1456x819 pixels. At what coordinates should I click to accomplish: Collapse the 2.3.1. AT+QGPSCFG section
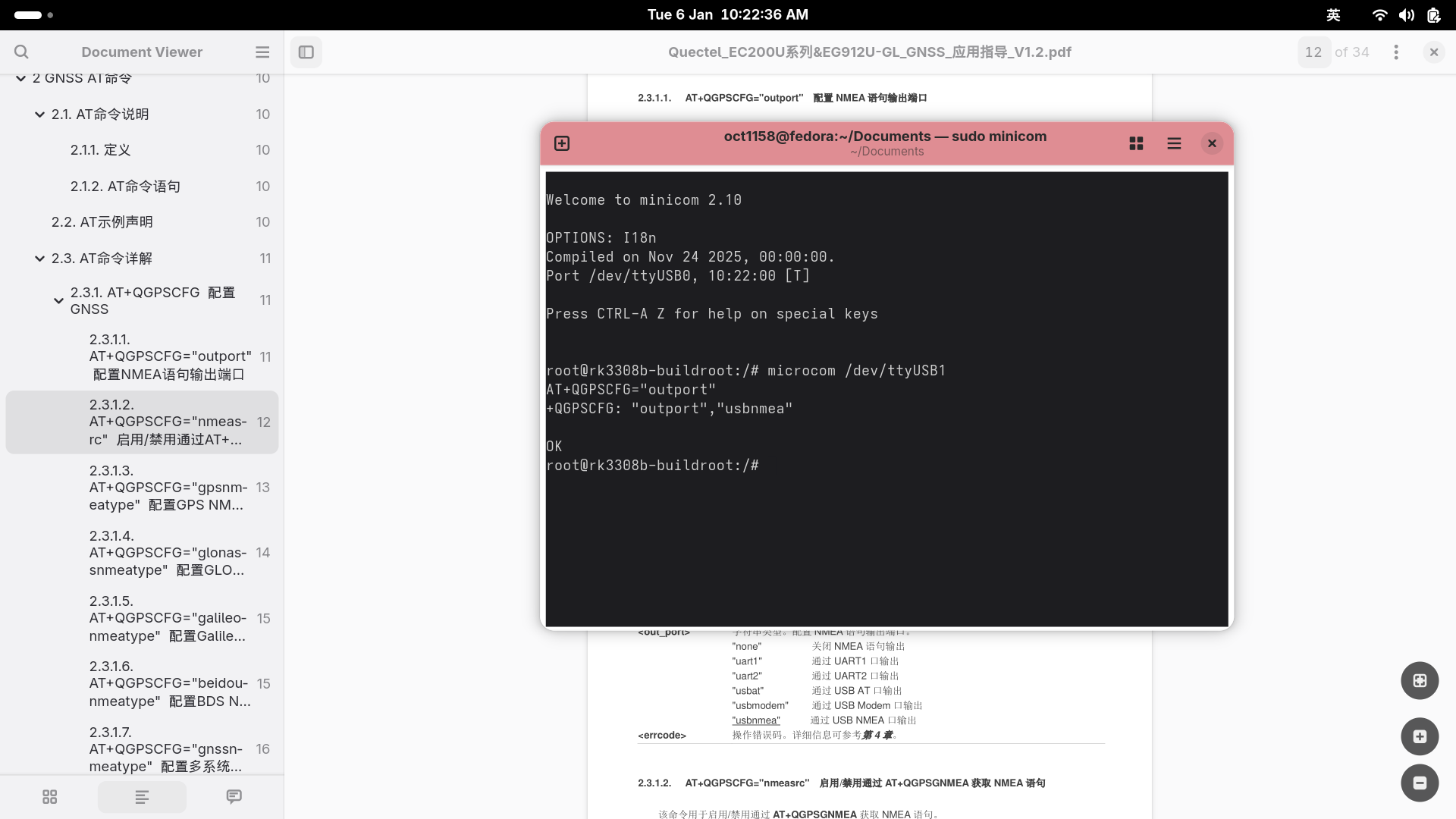(58, 301)
